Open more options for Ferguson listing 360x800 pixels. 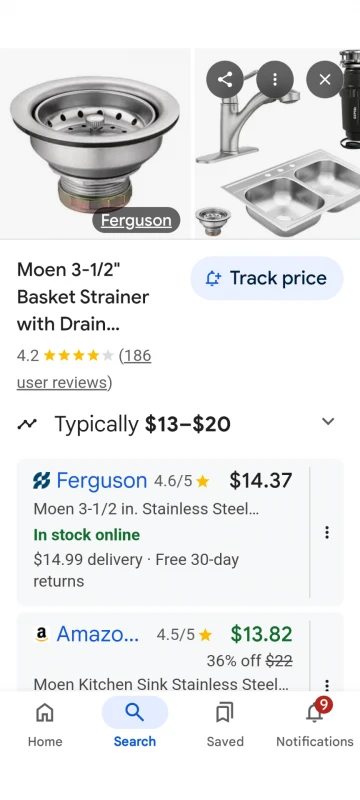pyautogui.click(x=327, y=533)
